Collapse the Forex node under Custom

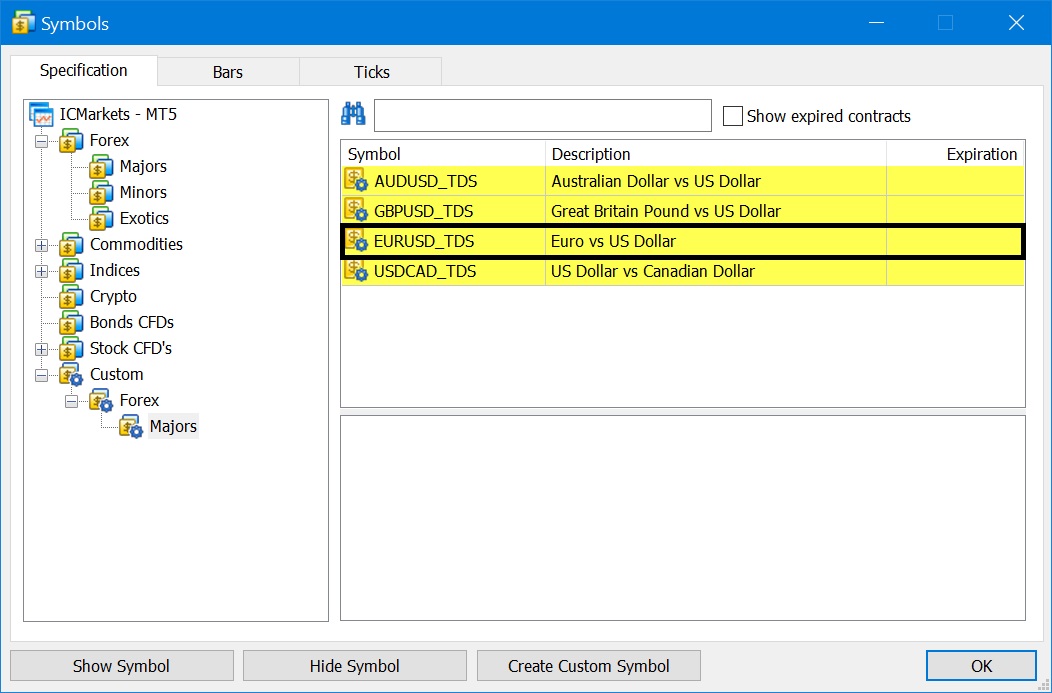[71, 401]
